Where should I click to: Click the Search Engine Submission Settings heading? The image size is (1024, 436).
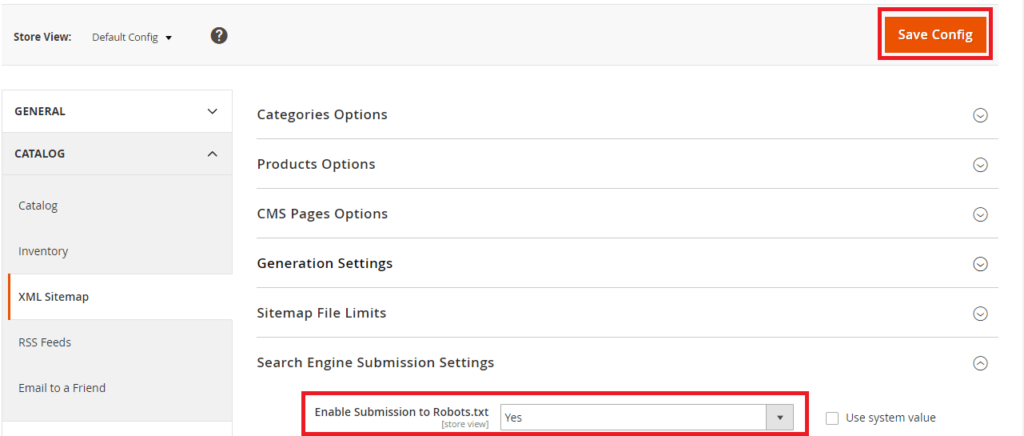point(375,363)
